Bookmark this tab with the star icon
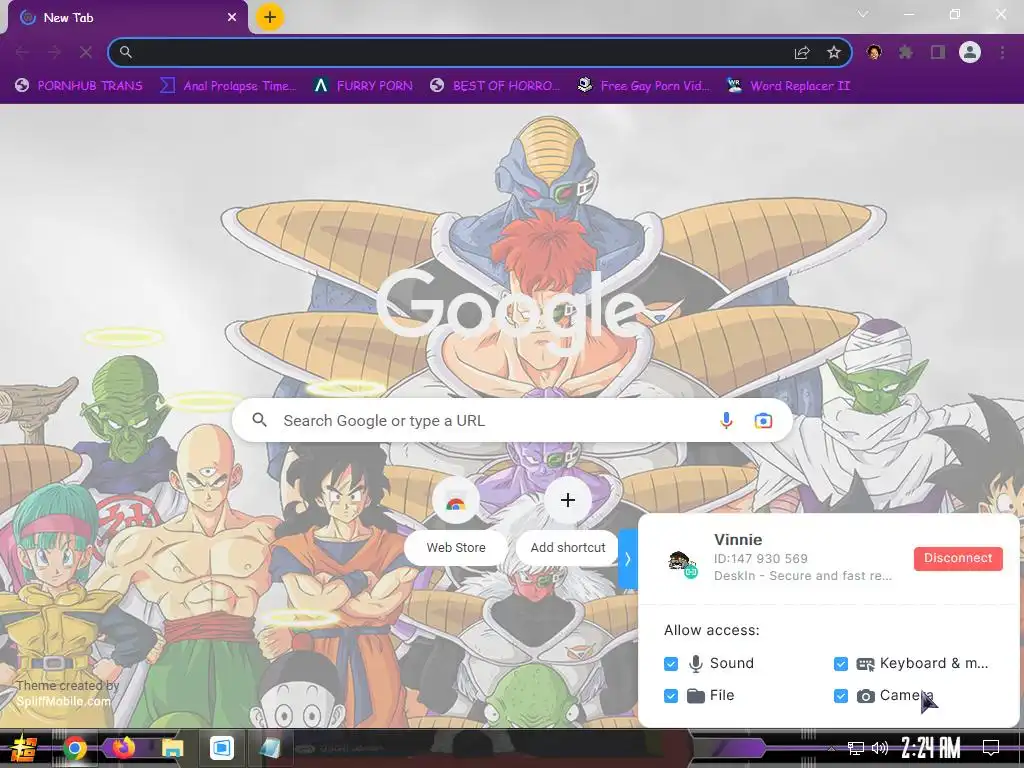The width and height of the screenshot is (1024, 768). click(834, 52)
